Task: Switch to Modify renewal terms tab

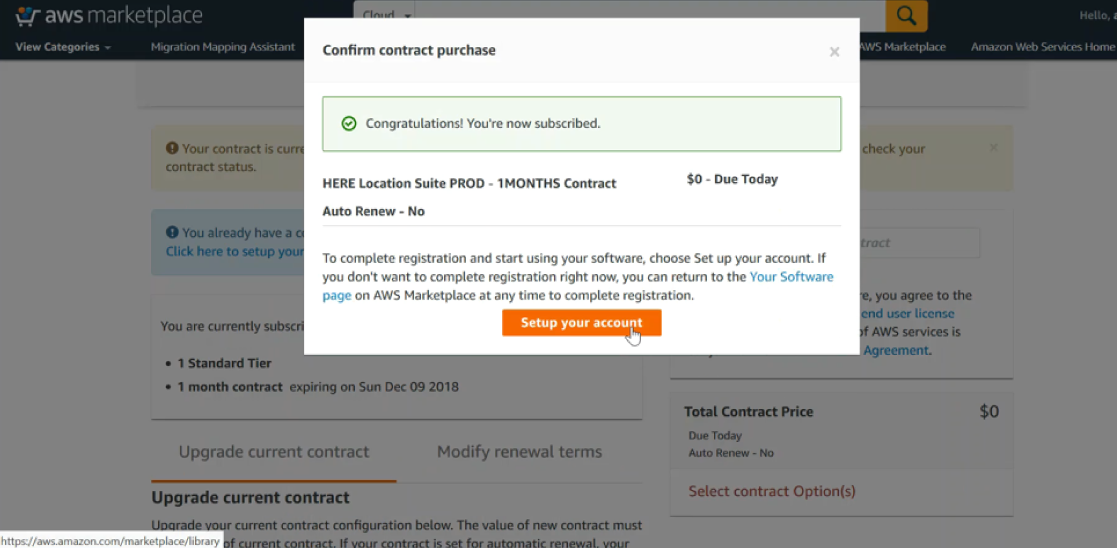Action: tap(519, 452)
